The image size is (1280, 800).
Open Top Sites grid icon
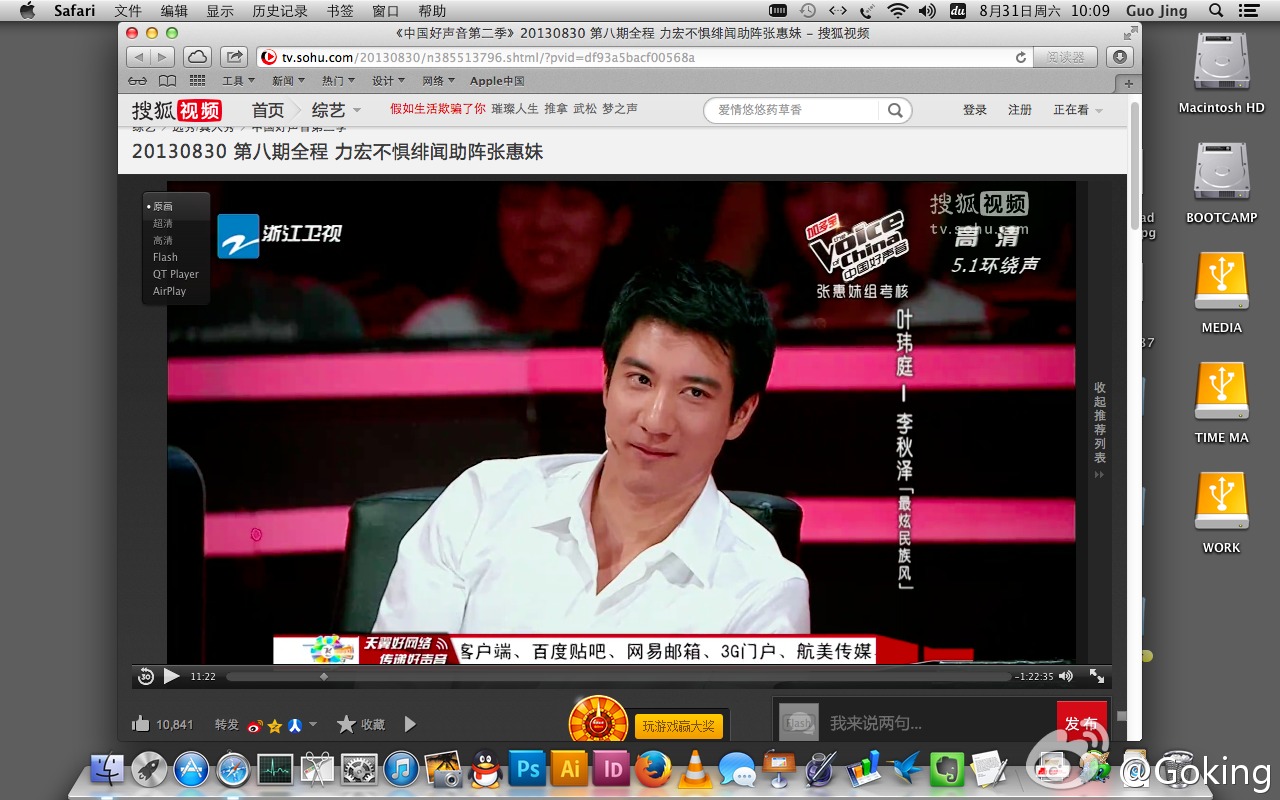tap(197, 81)
